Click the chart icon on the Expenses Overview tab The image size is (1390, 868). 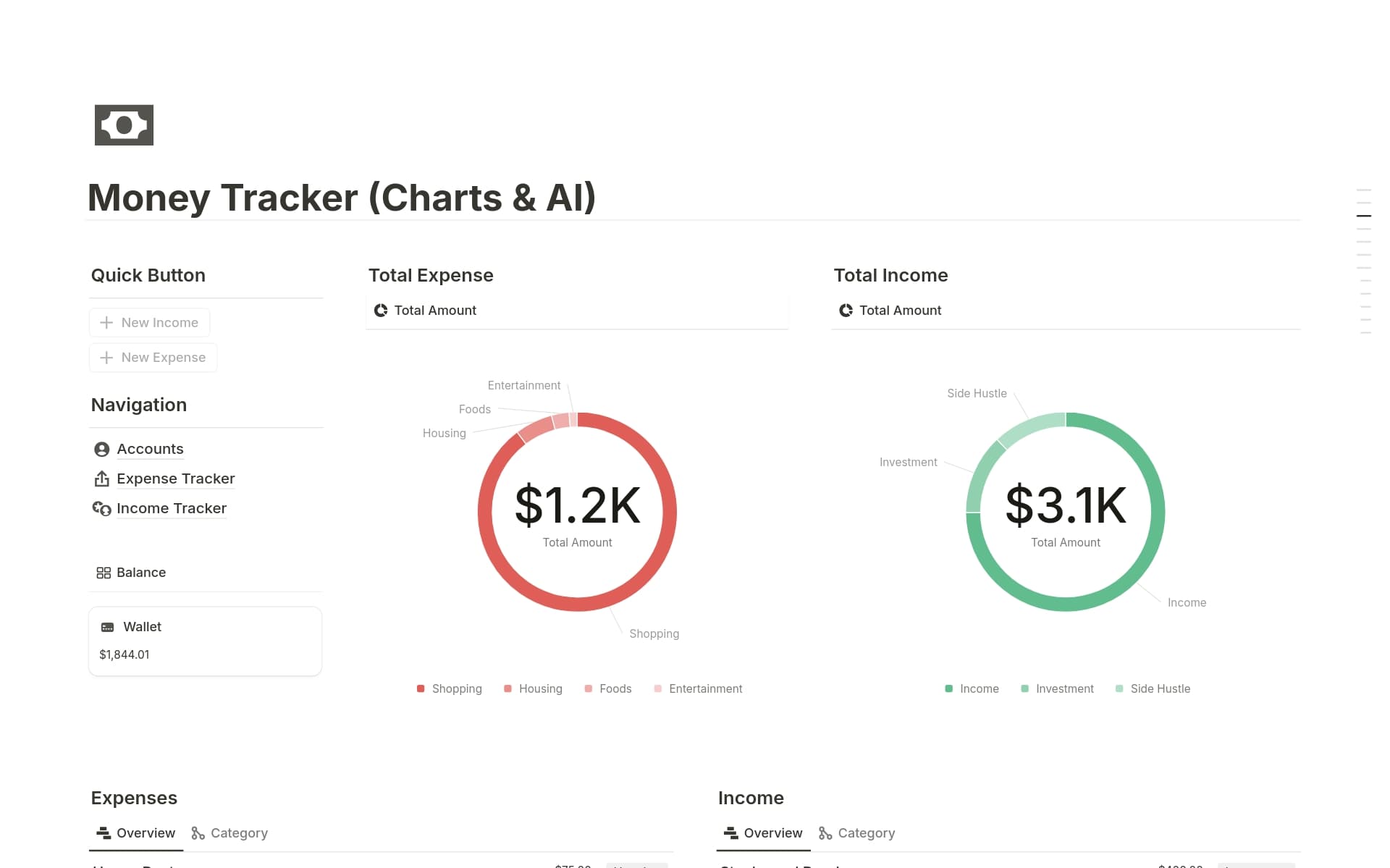pyautogui.click(x=102, y=833)
